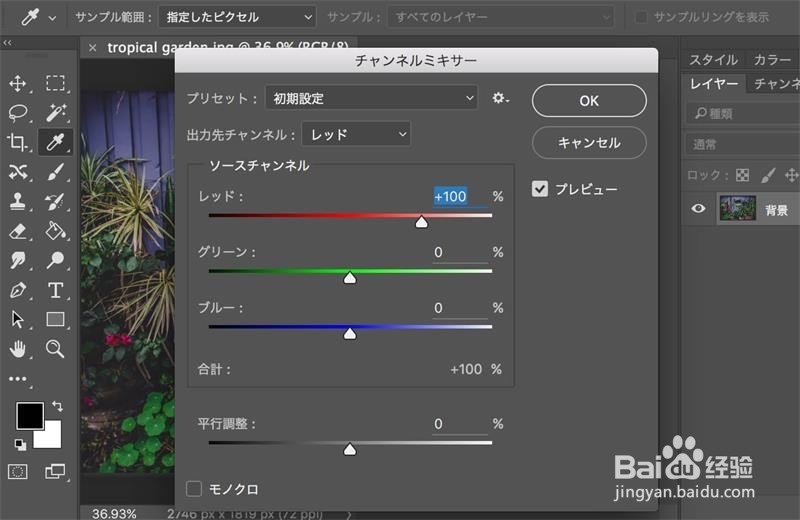This screenshot has width=800, height=520.
Task: Select the Smudge tool
Action: pos(18,260)
